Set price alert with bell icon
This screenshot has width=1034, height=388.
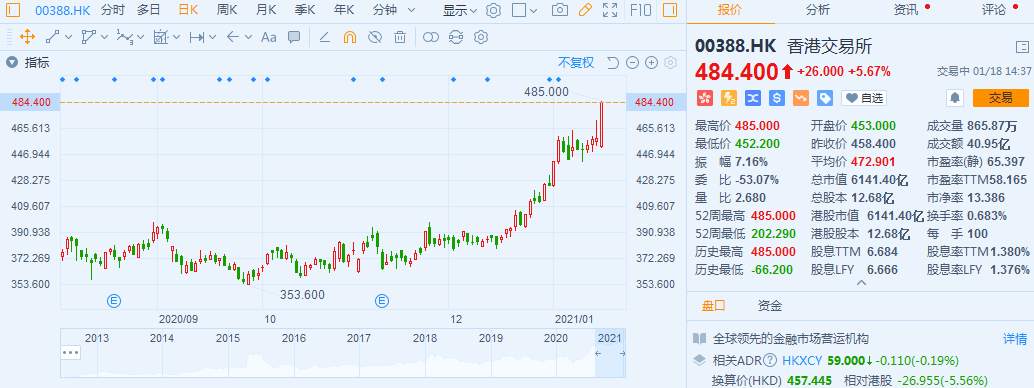coord(954,98)
